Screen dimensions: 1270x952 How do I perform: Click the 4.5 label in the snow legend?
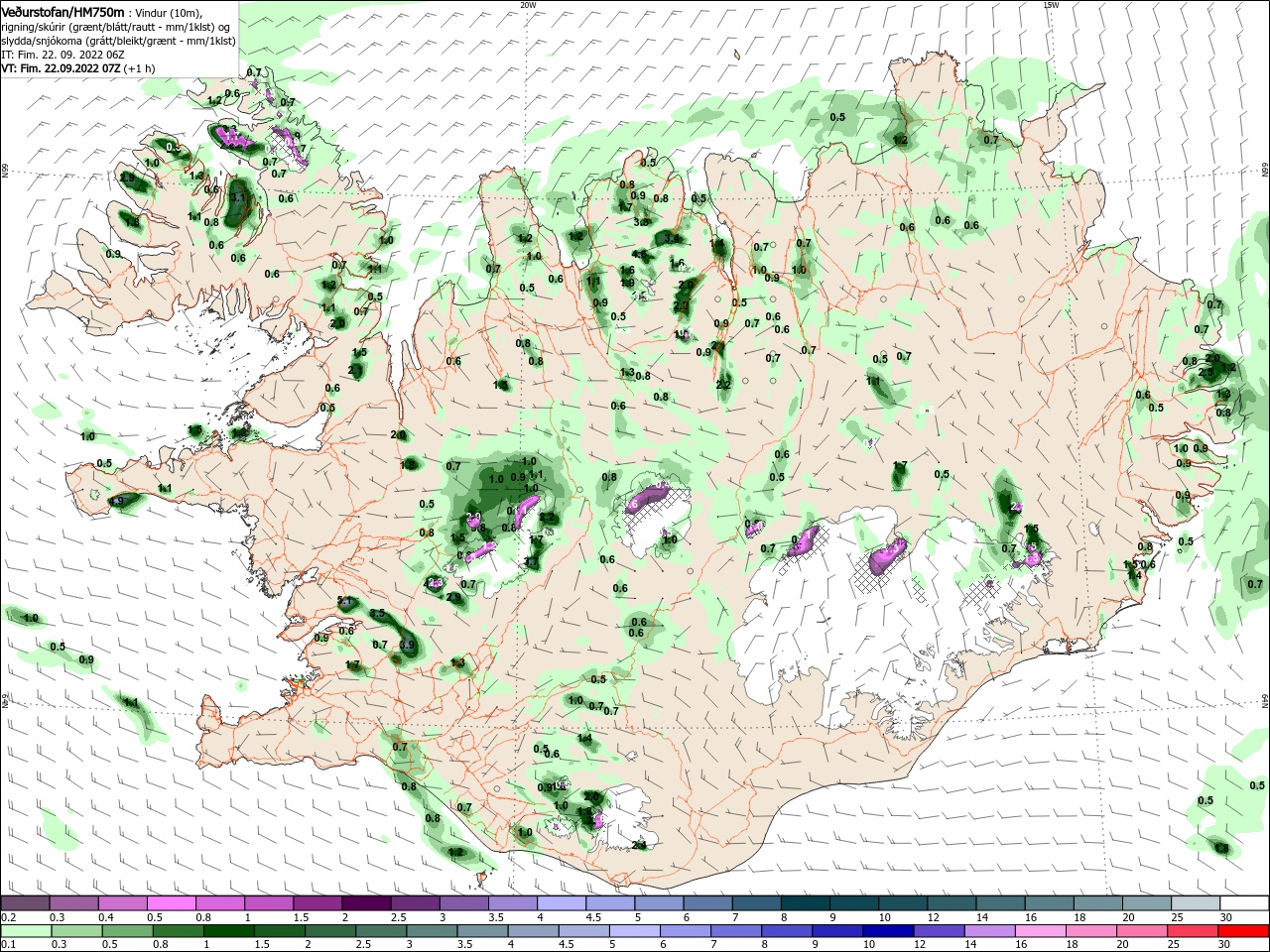tap(594, 917)
